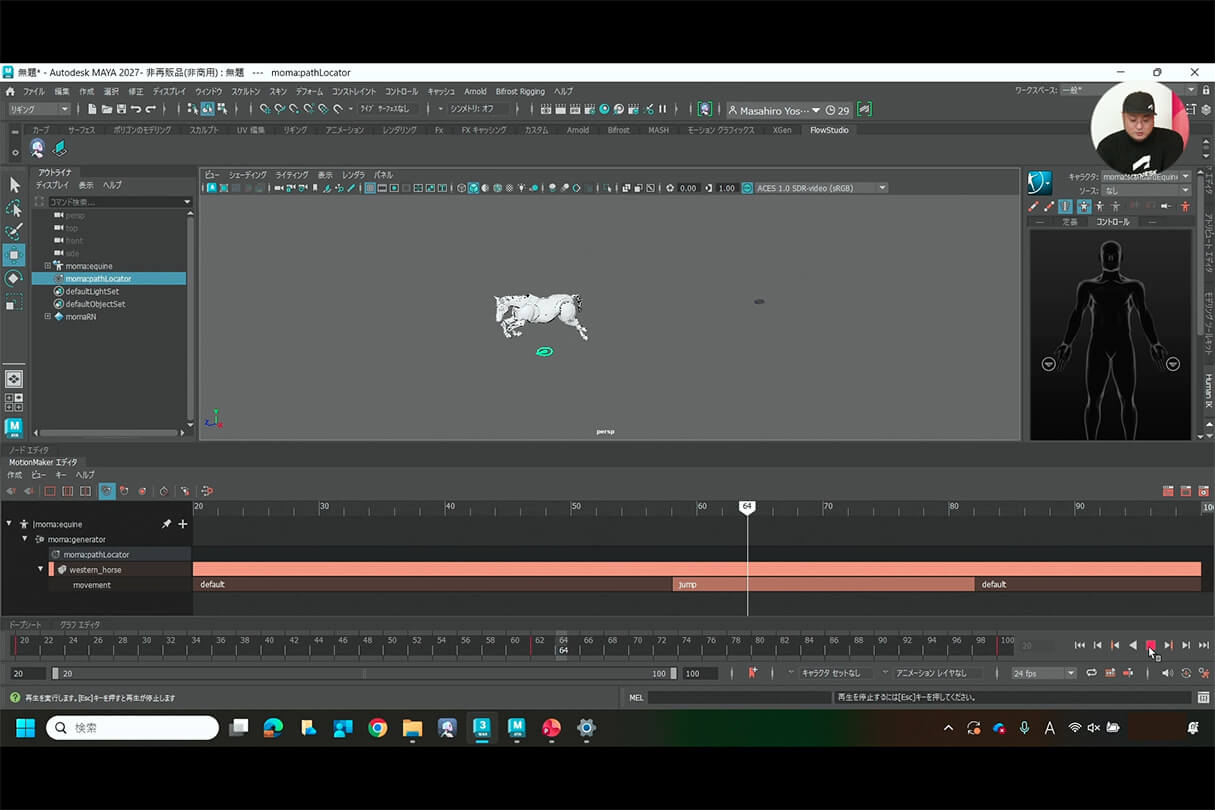Click the Home icon on menu bar
The width and height of the screenshot is (1215, 810).
[10, 91]
